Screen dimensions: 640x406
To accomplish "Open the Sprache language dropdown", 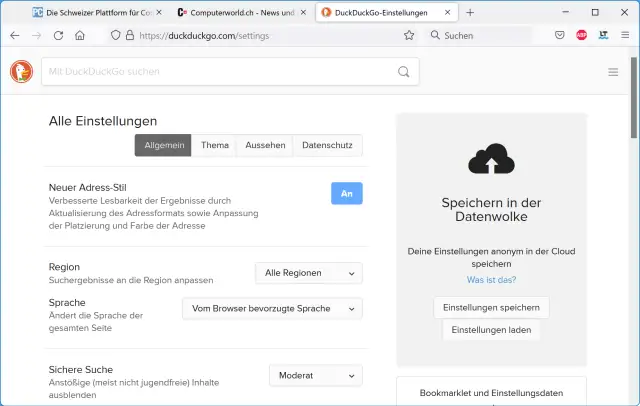I will coord(272,308).
